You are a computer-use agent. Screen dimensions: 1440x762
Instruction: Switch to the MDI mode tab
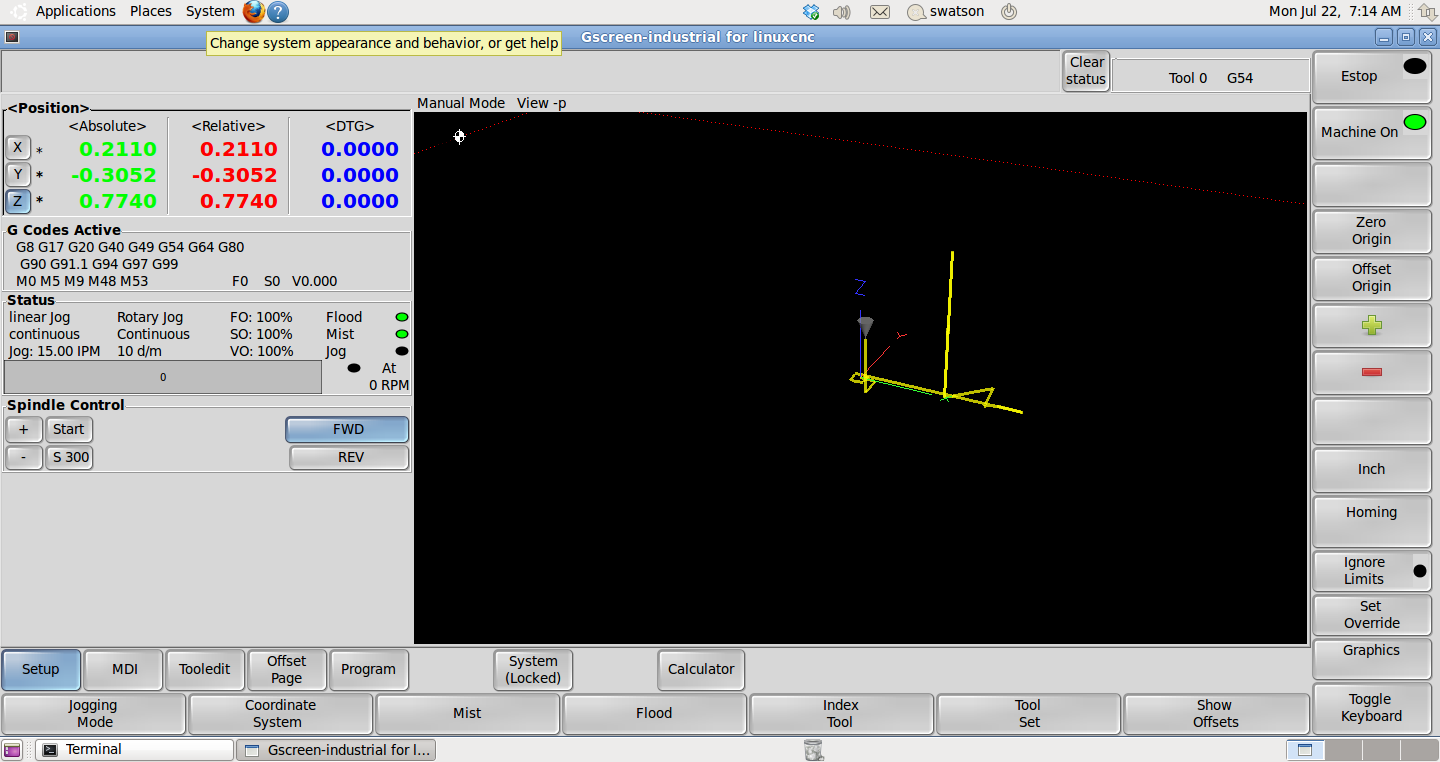point(124,669)
